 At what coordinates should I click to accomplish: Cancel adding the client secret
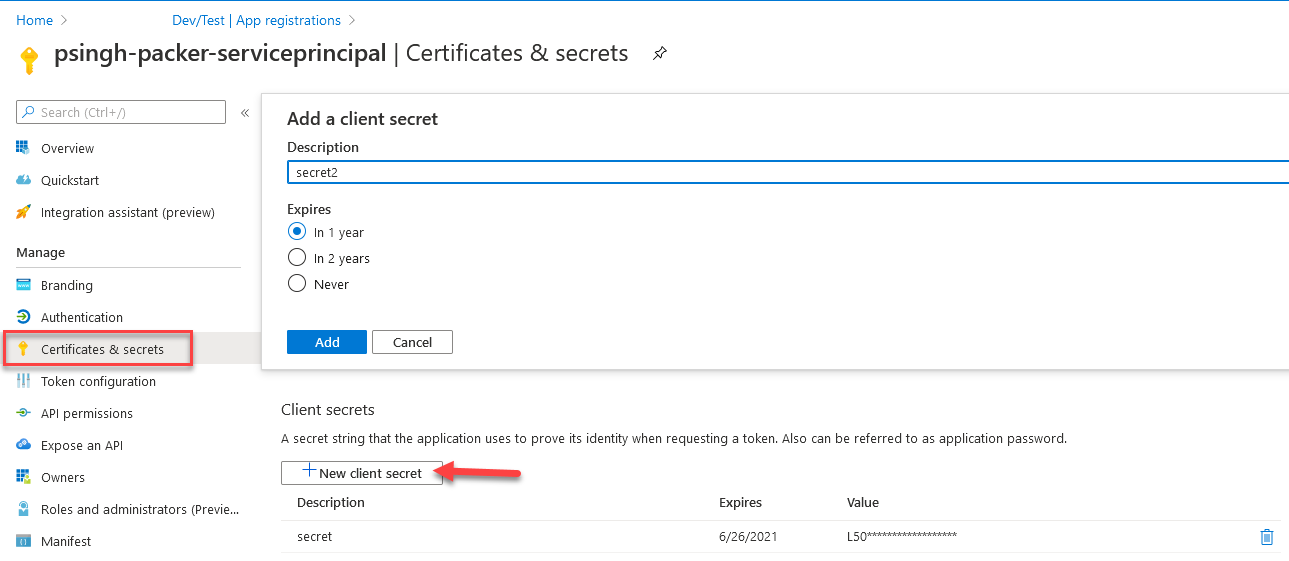pyautogui.click(x=412, y=342)
